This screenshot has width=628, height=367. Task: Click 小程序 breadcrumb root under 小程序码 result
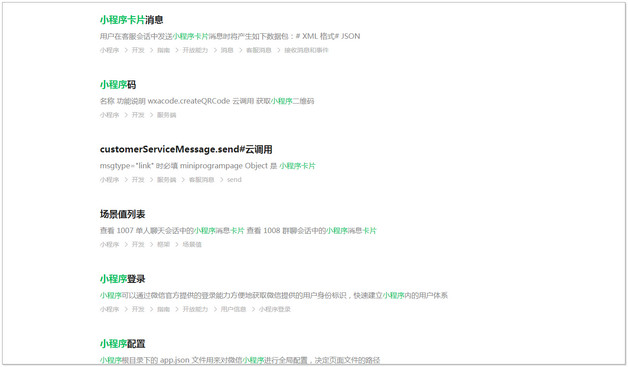[x=109, y=115]
